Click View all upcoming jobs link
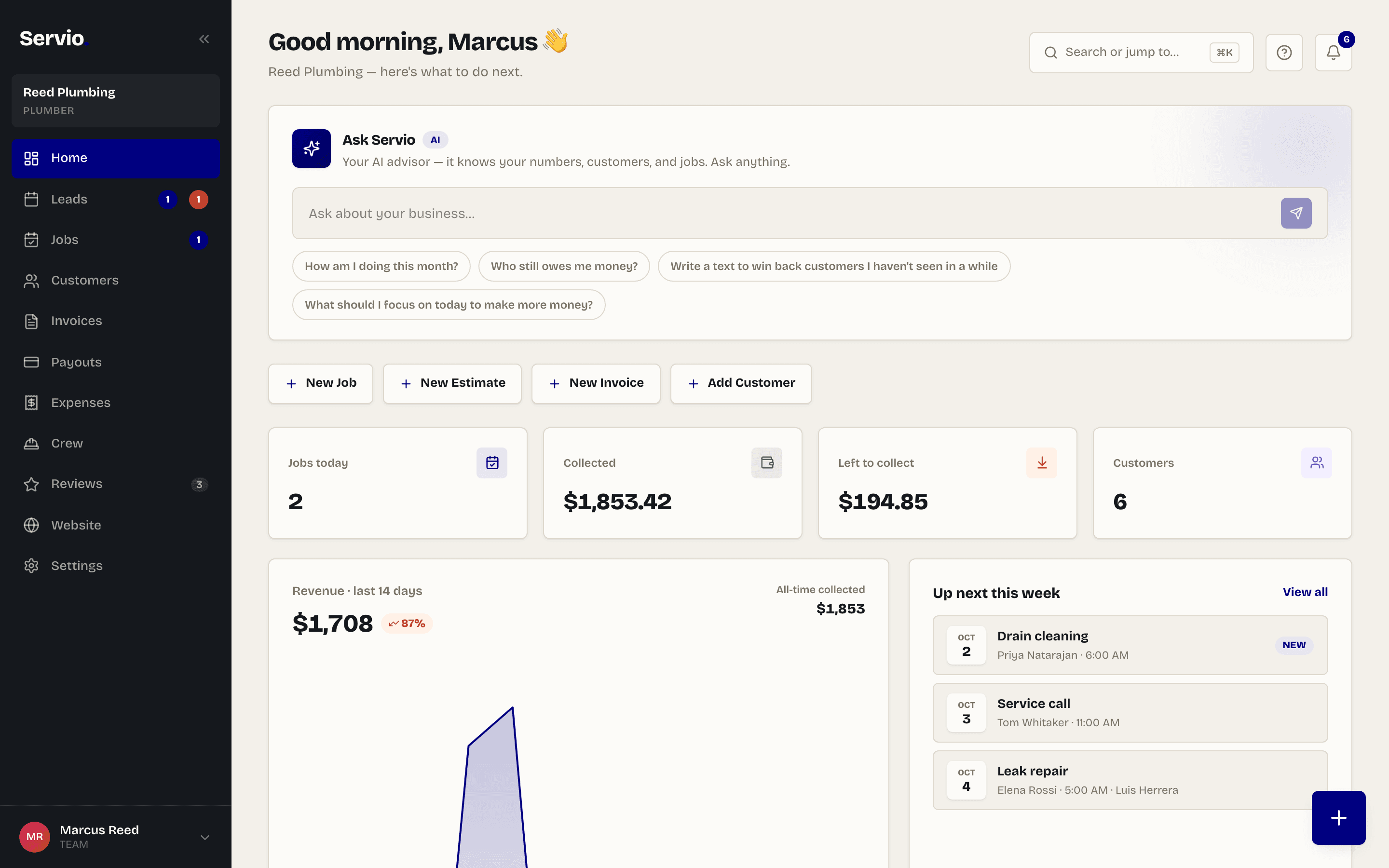 click(1305, 592)
